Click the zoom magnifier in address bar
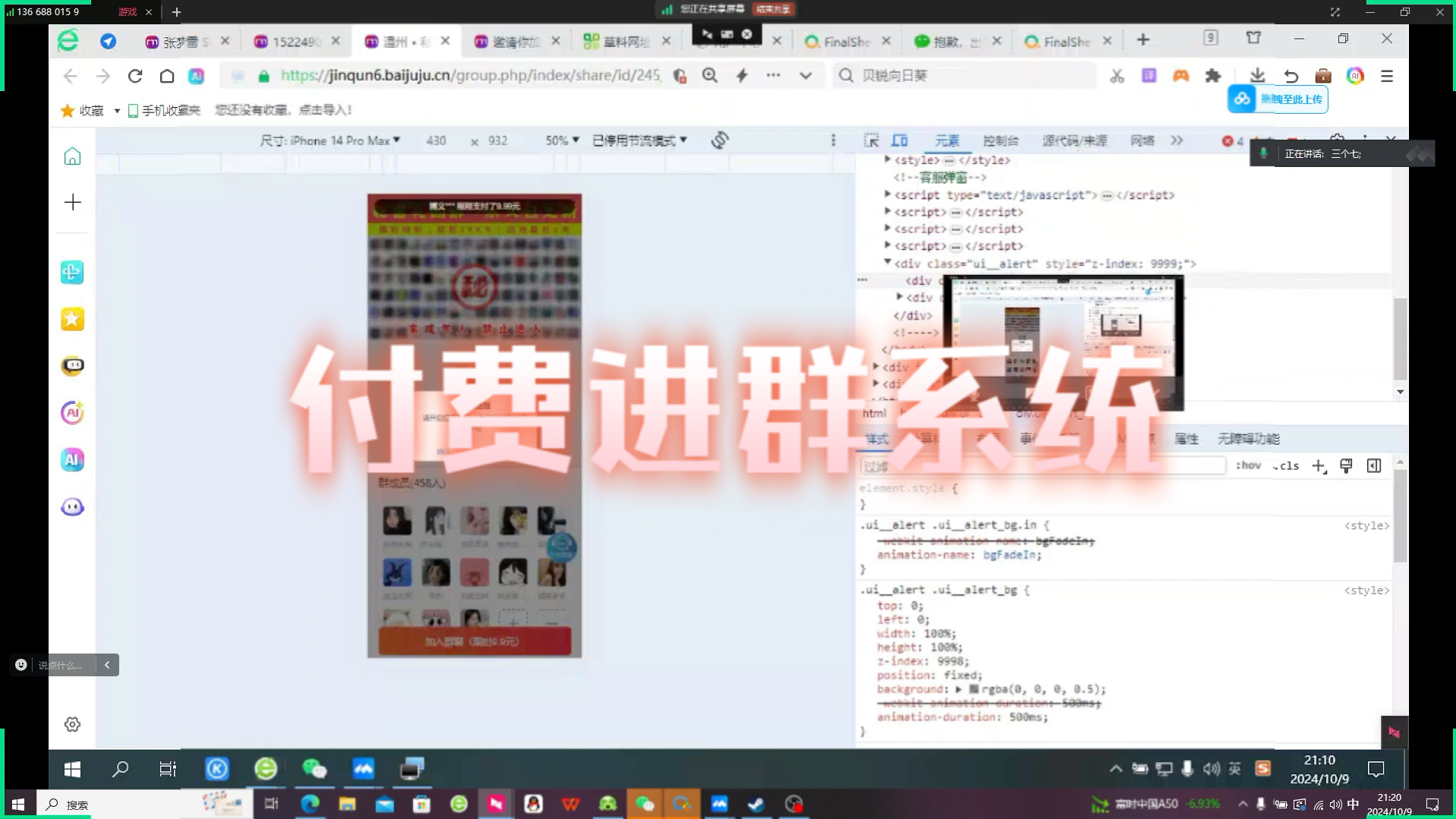Image resolution: width=1456 pixels, height=819 pixels. coord(710,75)
